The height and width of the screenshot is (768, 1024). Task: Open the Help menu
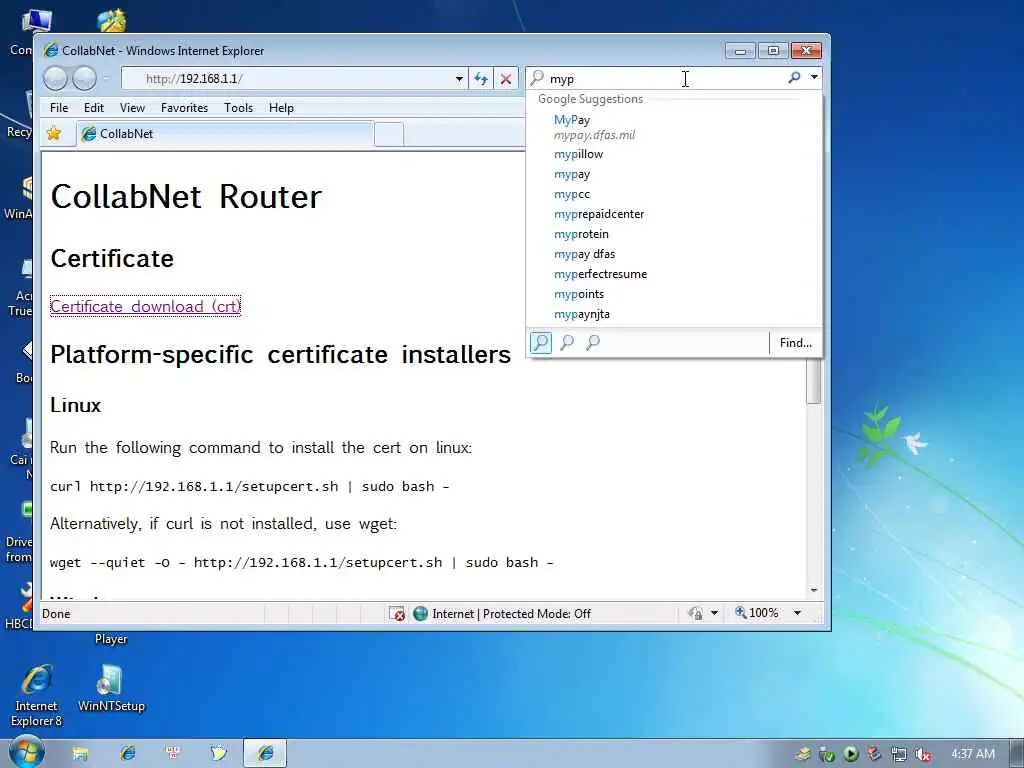pos(281,108)
